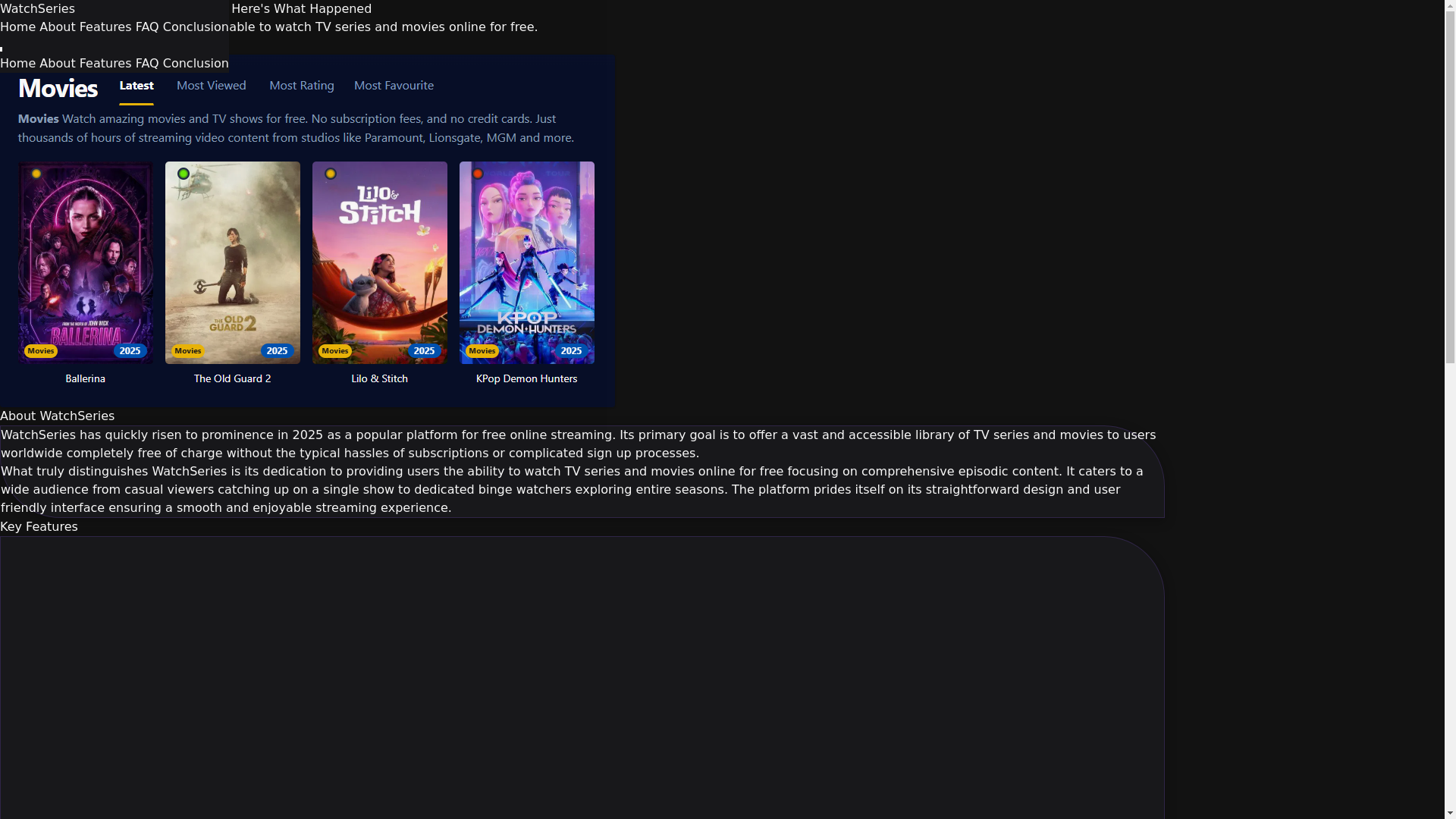The width and height of the screenshot is (1456, 819).
Task: Open the Ballerina movie poster
Action: [x=86, y=262]
